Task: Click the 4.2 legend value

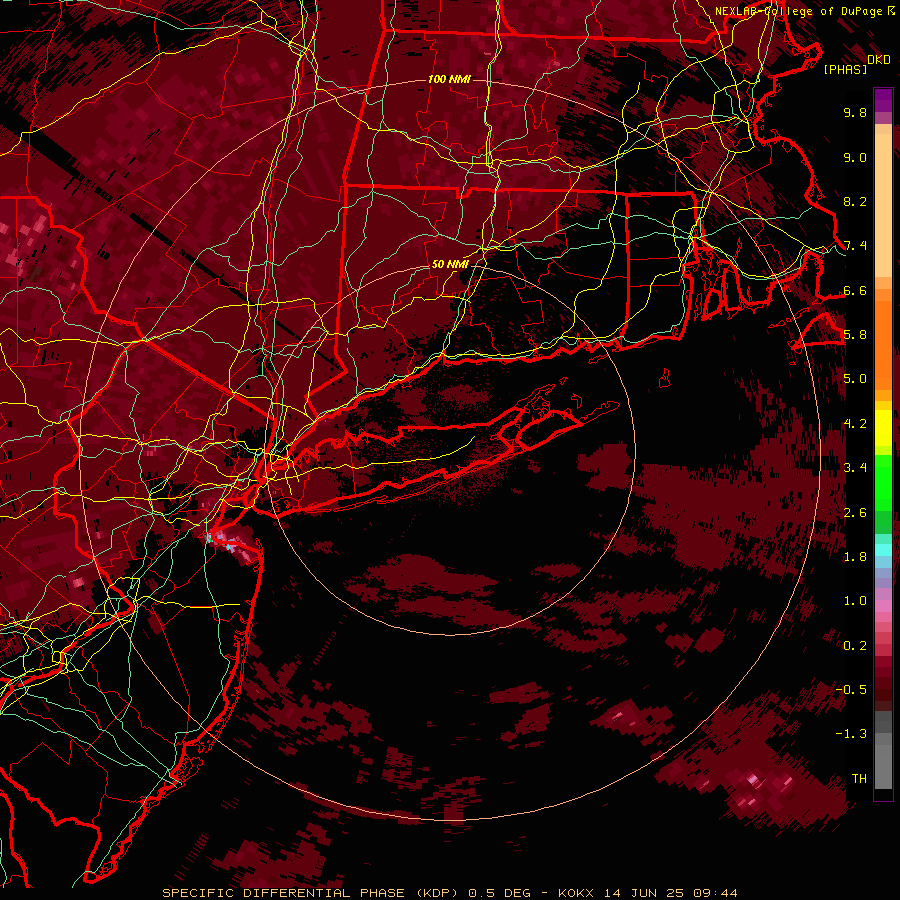Action: point(855,424)
